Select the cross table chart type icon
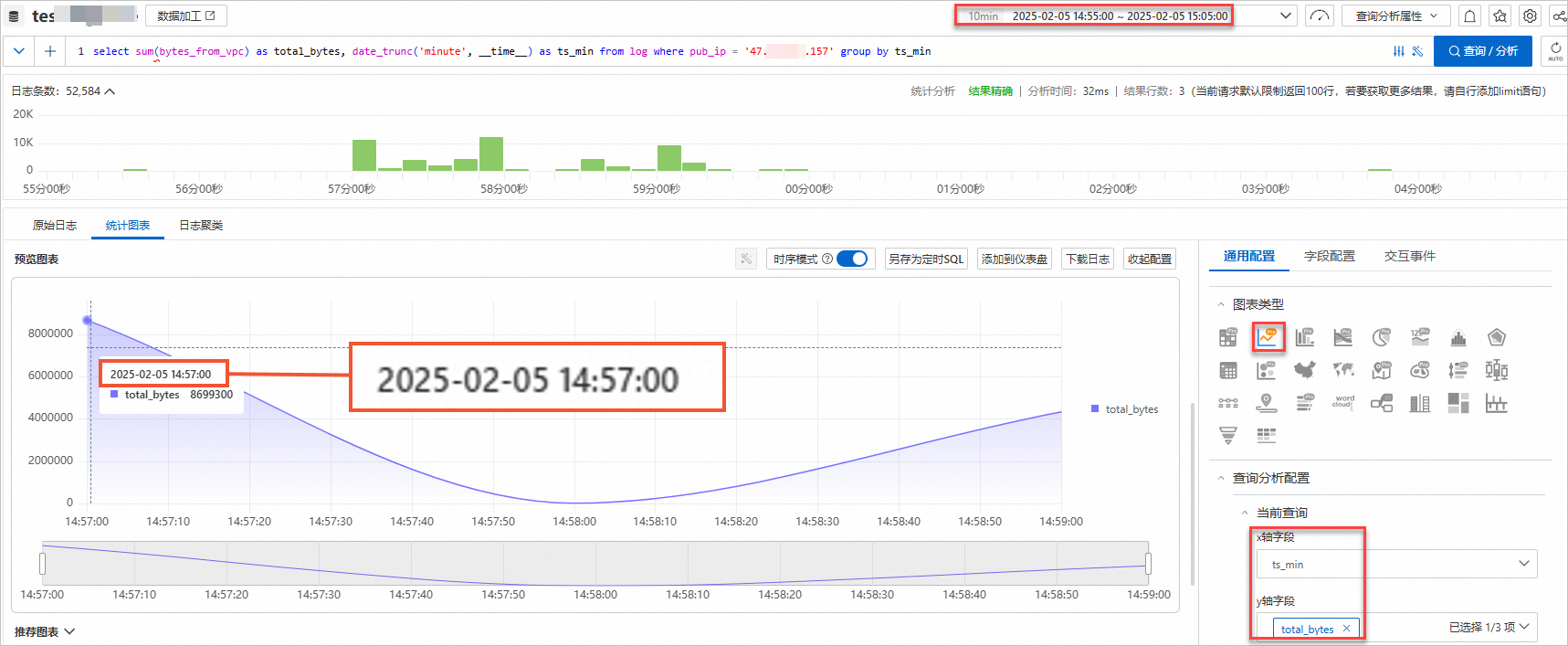 tap(1228, 370)
